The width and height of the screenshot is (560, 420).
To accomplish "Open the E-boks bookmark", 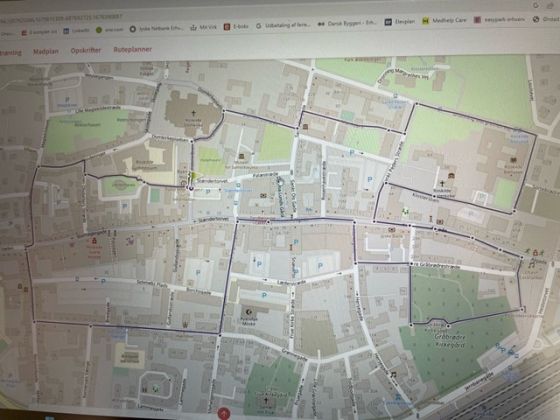I will 236,26.
